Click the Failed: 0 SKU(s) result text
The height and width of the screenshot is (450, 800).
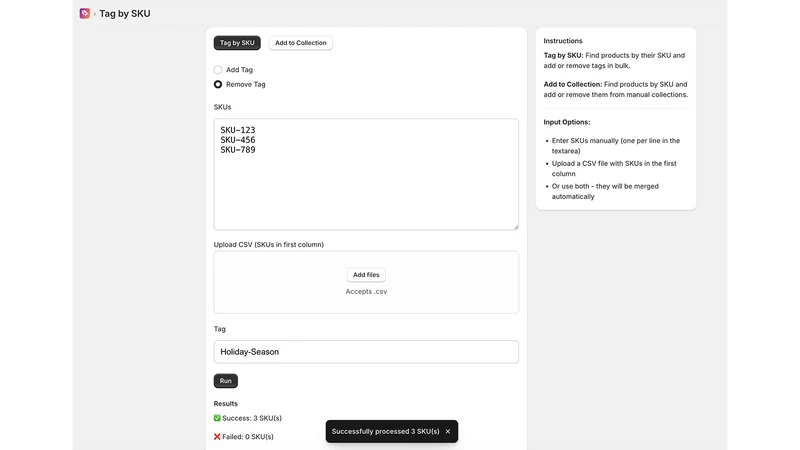coord(248,437)
